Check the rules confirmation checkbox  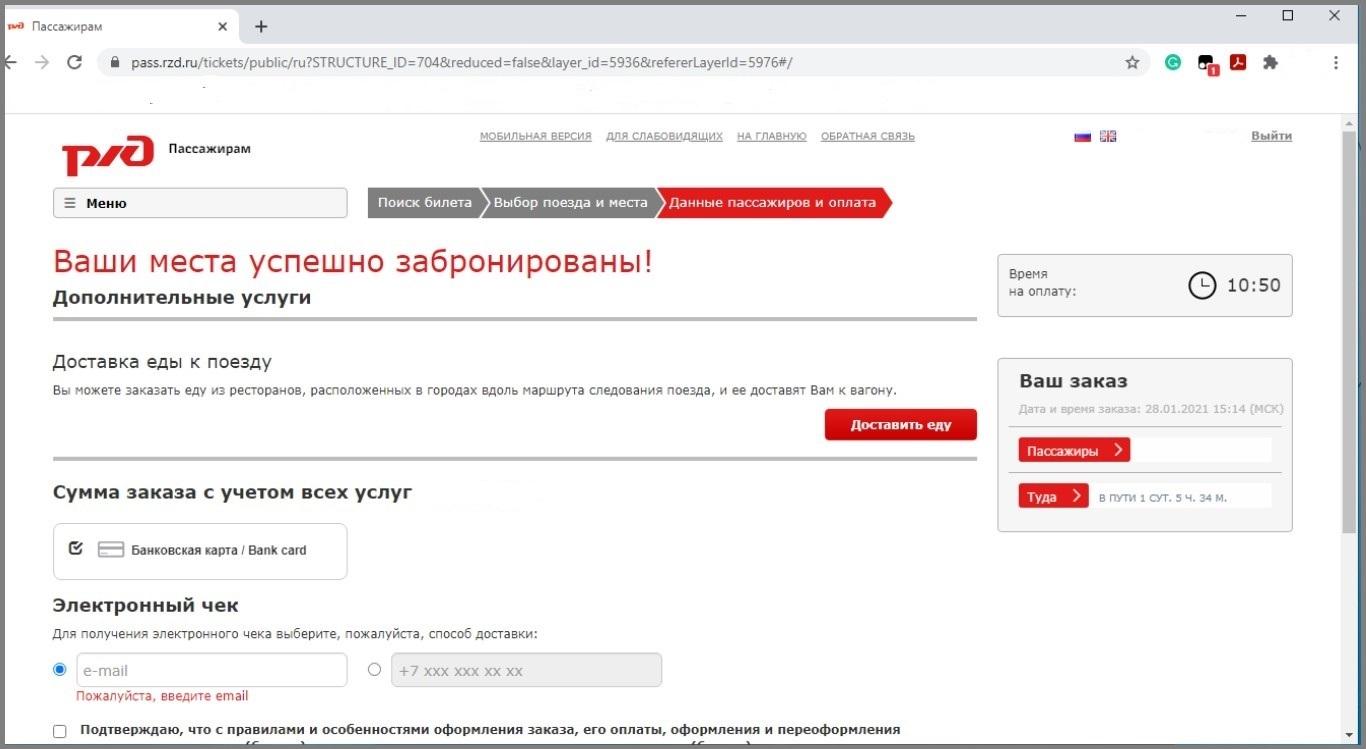60,731
